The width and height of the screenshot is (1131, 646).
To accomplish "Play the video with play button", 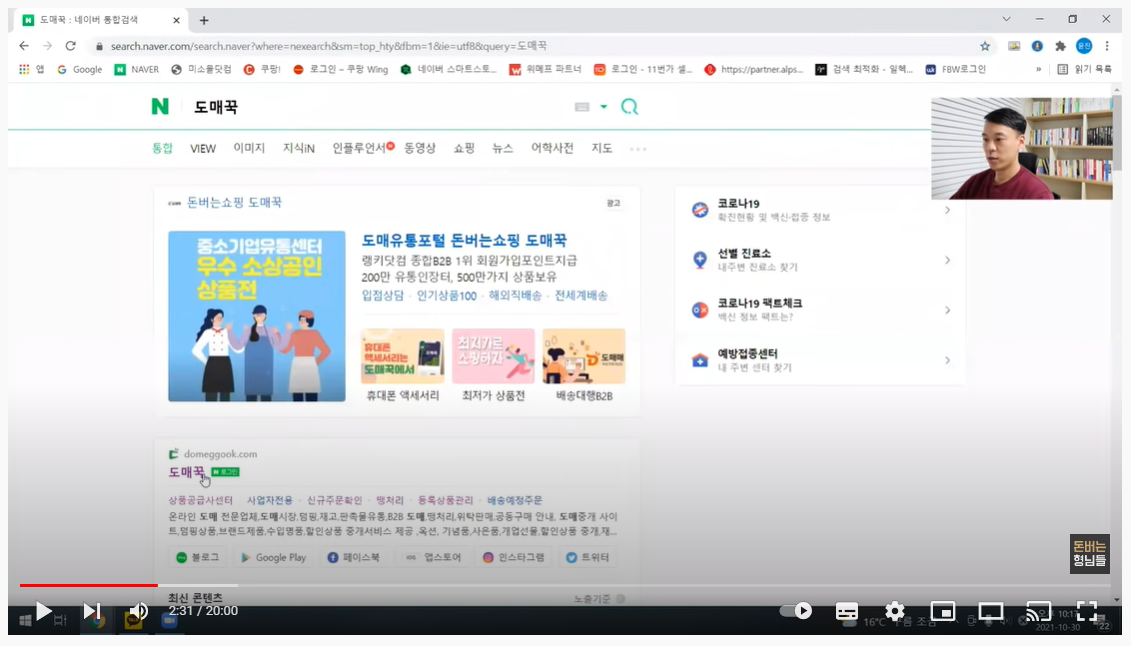I will (43, 611).
